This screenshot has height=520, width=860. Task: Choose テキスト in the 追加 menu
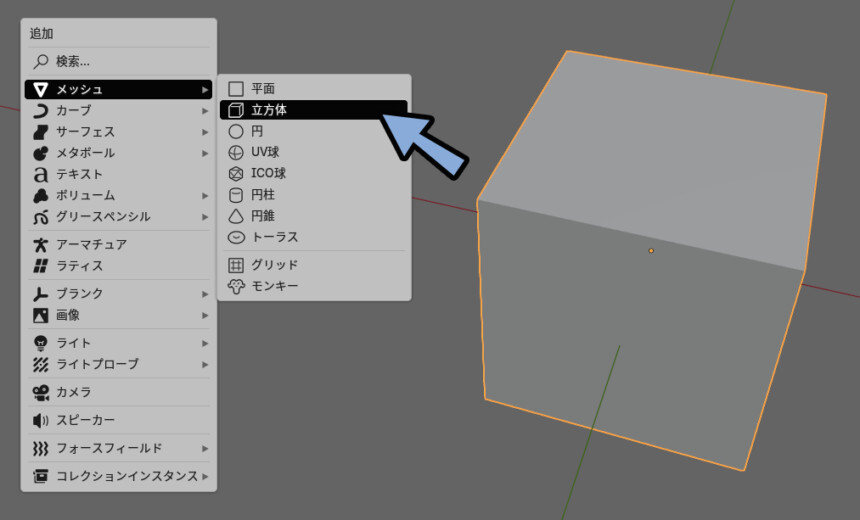[118, 174]
